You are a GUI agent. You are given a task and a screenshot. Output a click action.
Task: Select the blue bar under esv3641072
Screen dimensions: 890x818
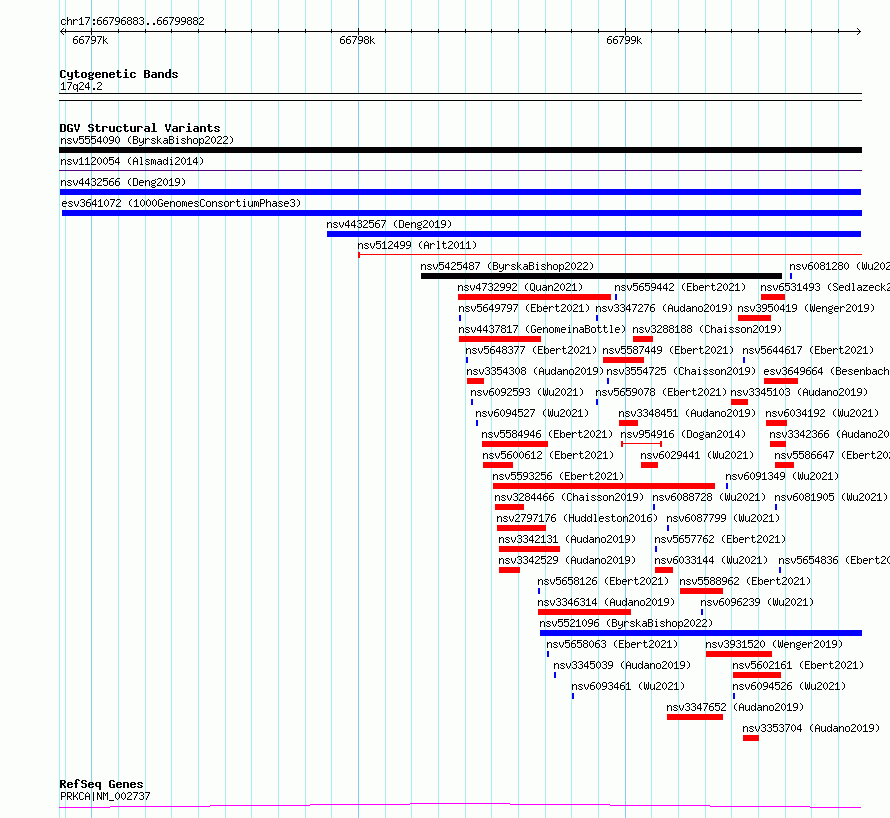pyautogui.click(x=461, y=213)
